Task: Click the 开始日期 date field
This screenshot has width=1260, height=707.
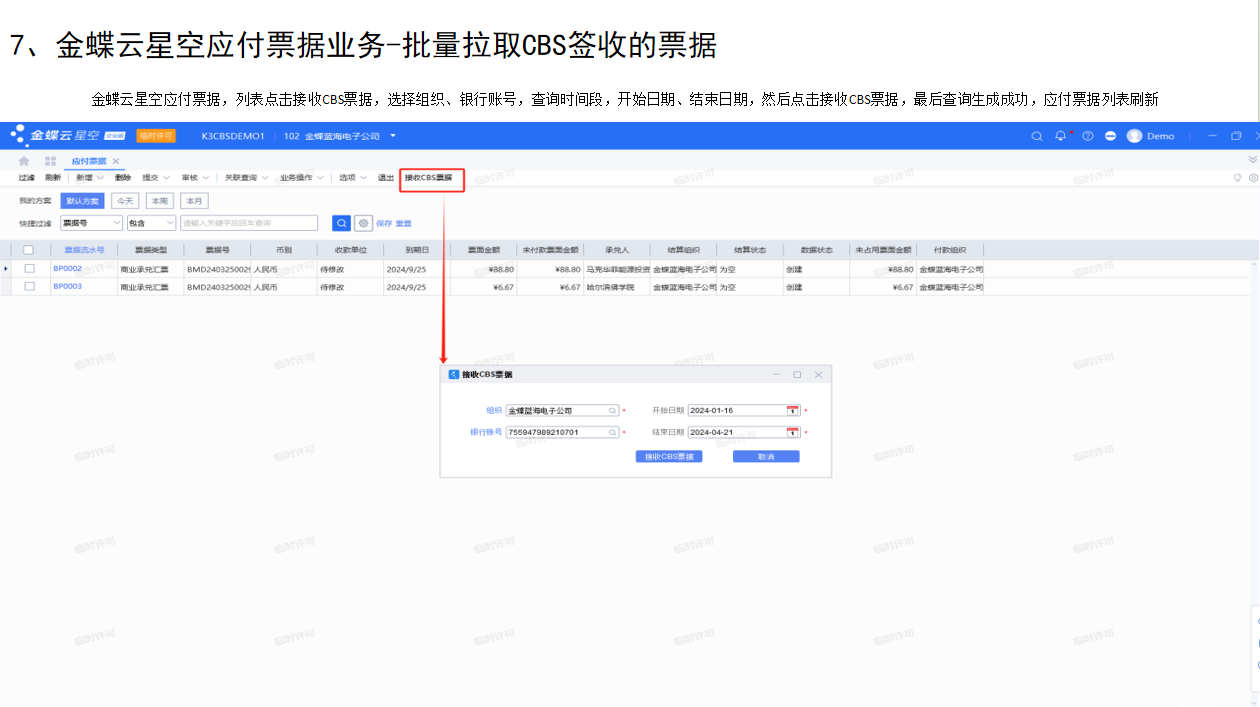Action: point(744,410)
